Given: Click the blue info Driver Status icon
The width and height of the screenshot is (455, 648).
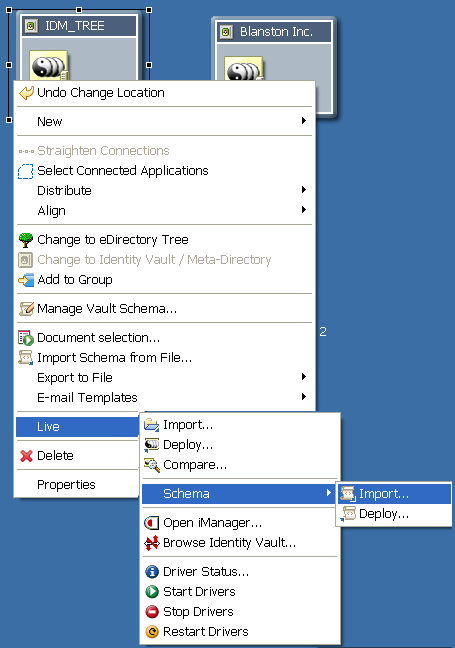Looking at the screenshot, I should coord(152,572).
